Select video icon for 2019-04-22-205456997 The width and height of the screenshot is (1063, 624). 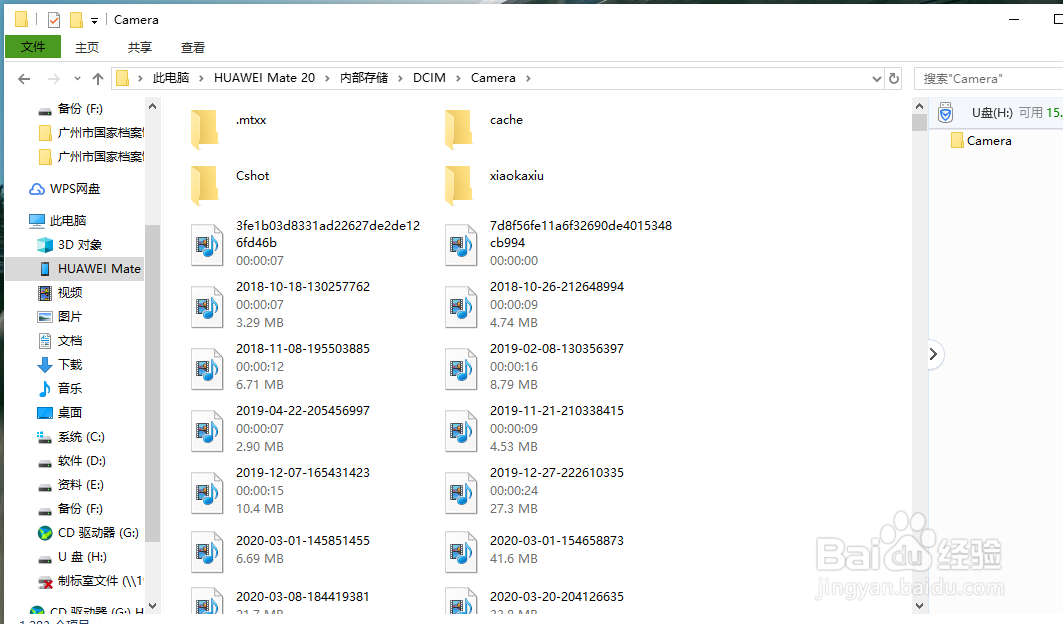pyautogui.click(x=207, y=431)
